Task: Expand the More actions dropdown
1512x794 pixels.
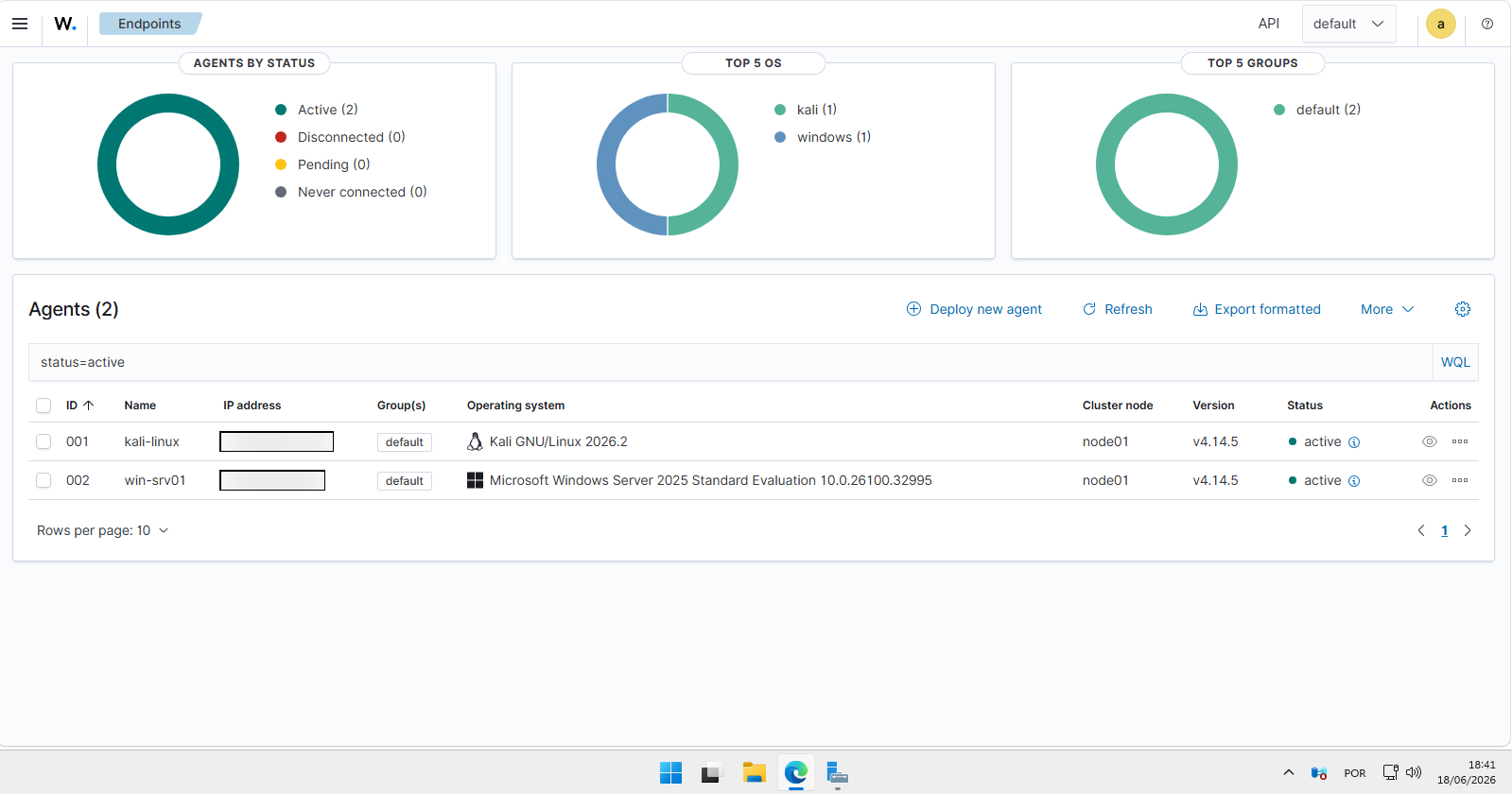Action: [x=1387, y=309]
